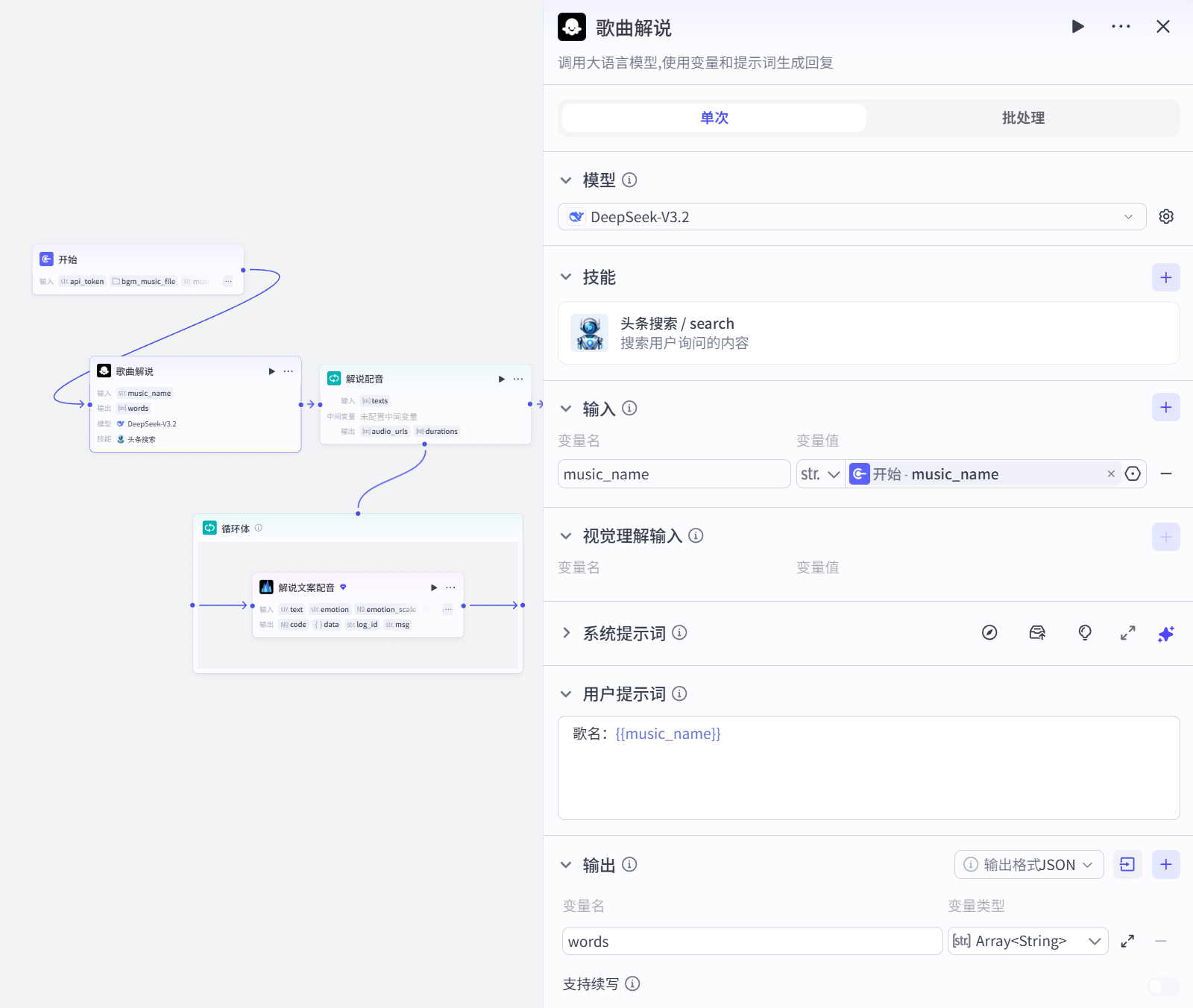Collapse the 输入 section

point(566,409)
